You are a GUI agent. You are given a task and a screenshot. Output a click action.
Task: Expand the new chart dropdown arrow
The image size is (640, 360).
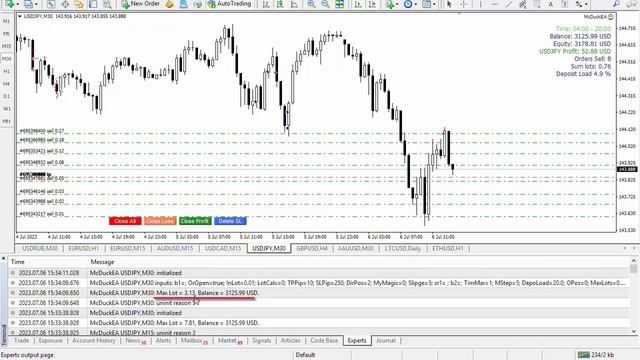(17, 4)
